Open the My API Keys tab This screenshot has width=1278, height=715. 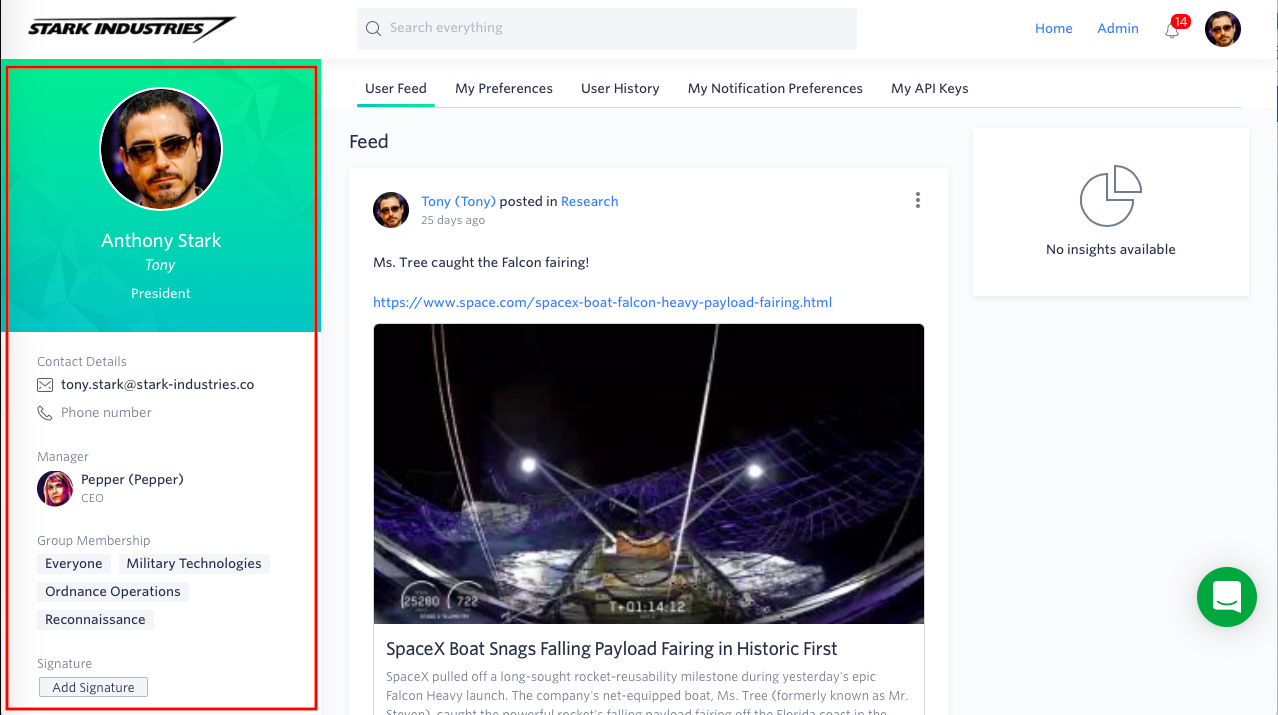[930, 88]
